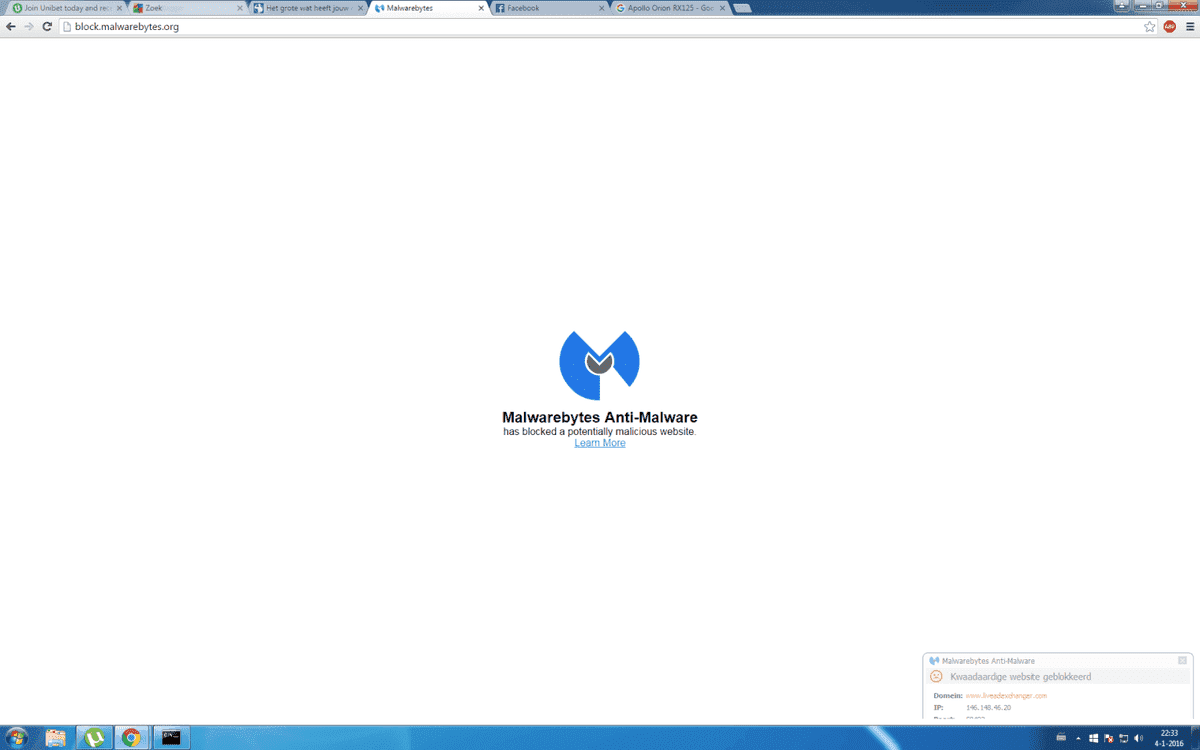Click the Adblock Plus extension icon
This screenshot has height=750, width=1200.
coord(1170,27)
